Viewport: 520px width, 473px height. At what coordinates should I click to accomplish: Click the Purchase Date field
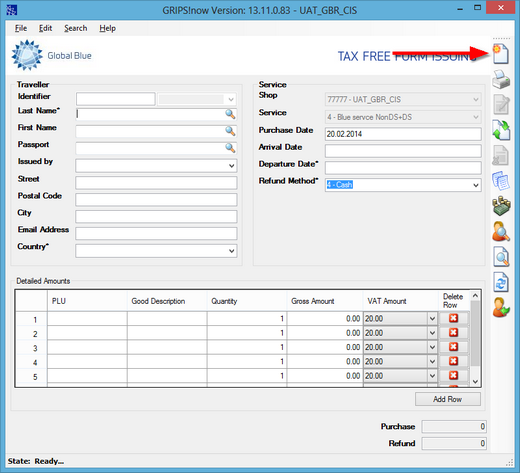pos(403,134)
